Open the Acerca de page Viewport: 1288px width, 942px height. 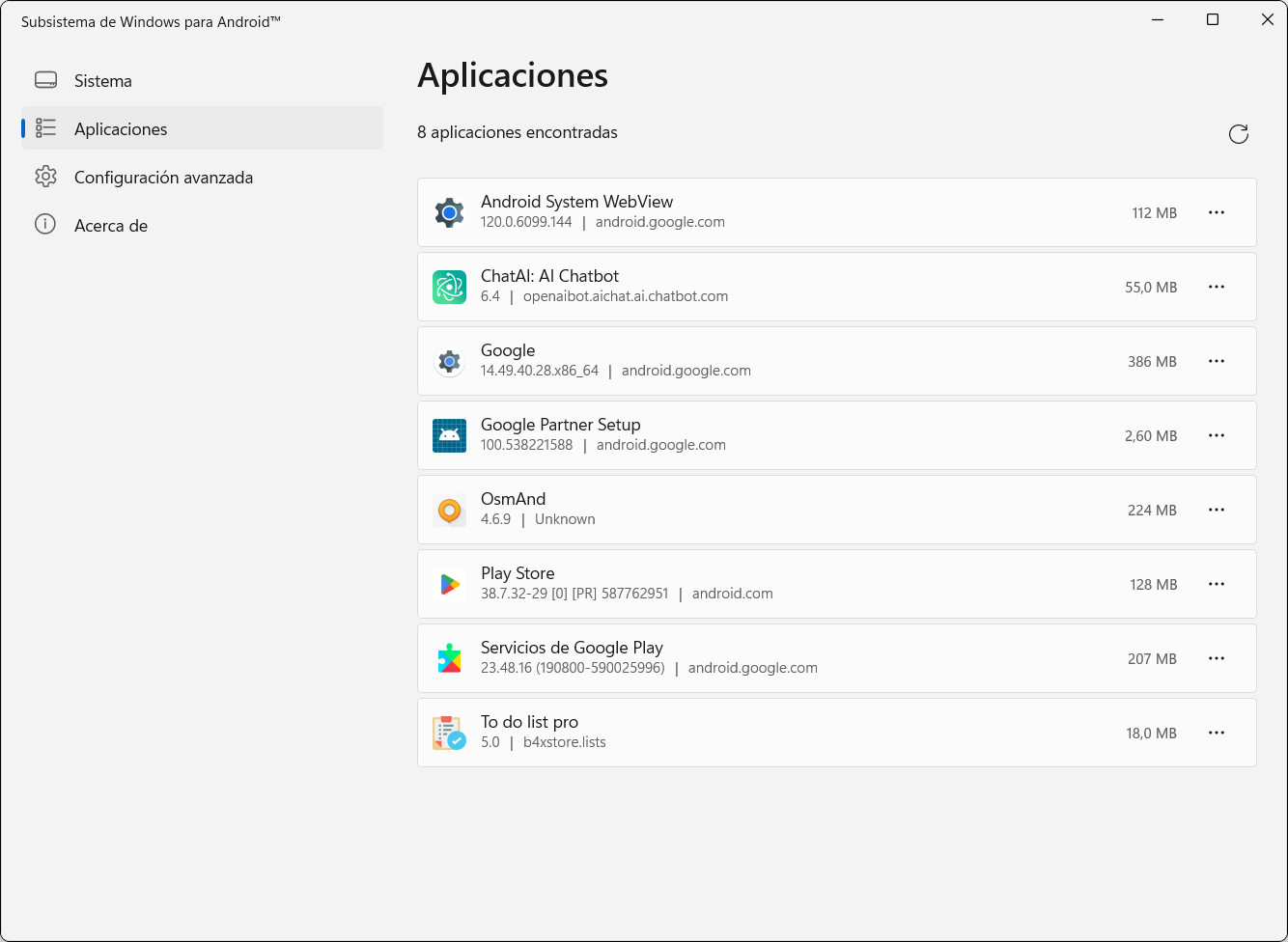point(111,226)
